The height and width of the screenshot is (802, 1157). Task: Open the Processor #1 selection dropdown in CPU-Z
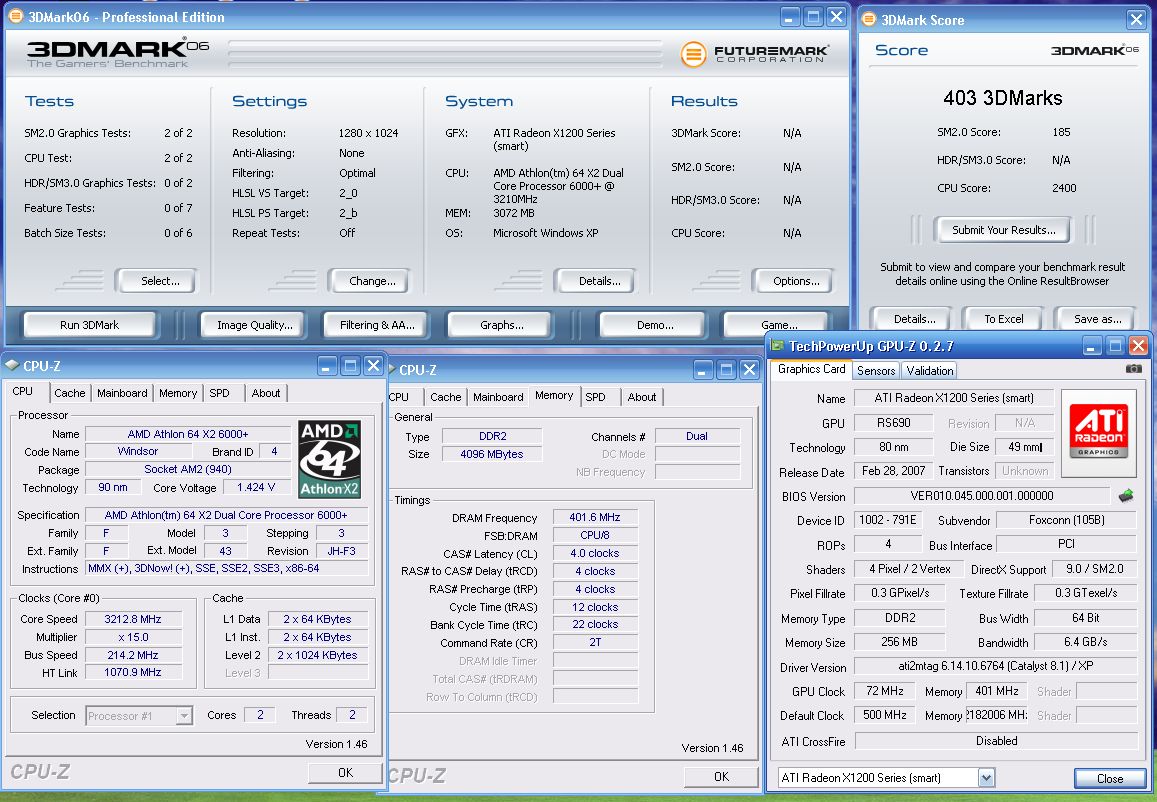(x=184, y=716)
